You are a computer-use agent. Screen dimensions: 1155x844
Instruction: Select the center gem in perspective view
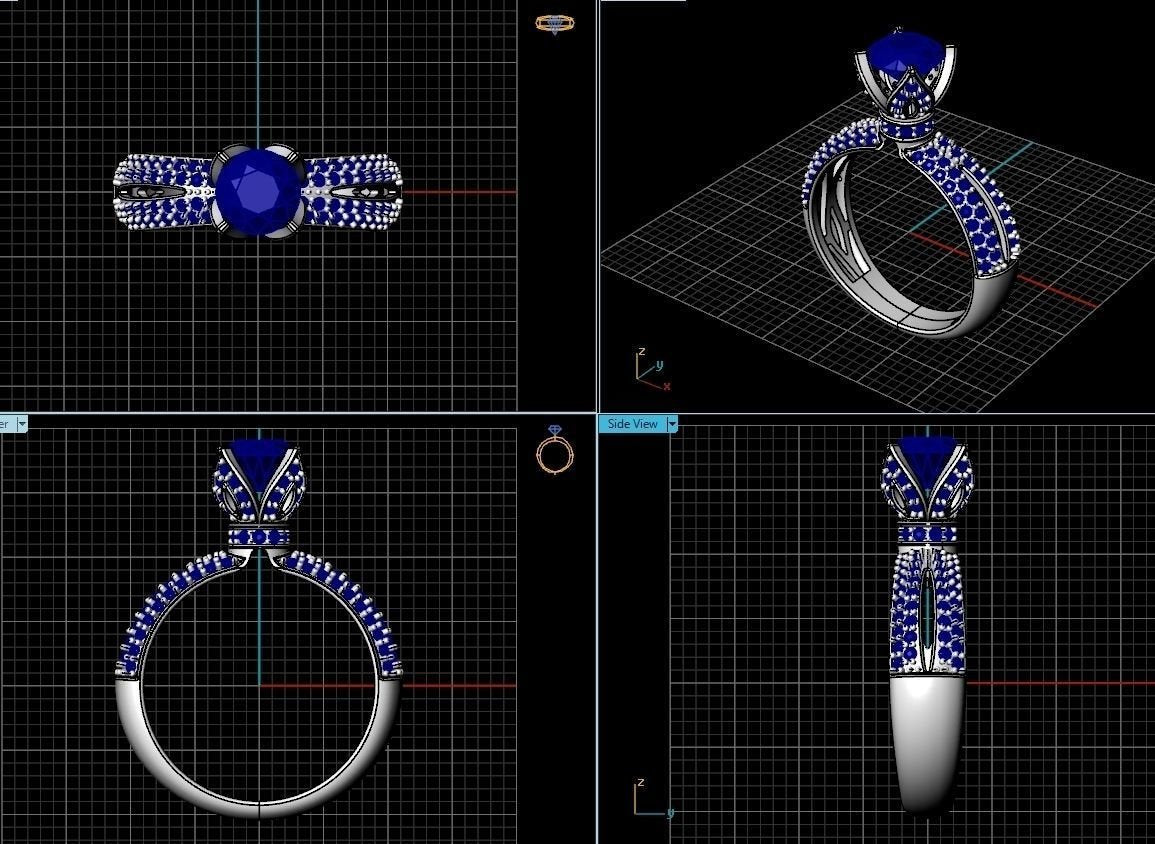tap(900, 54)
